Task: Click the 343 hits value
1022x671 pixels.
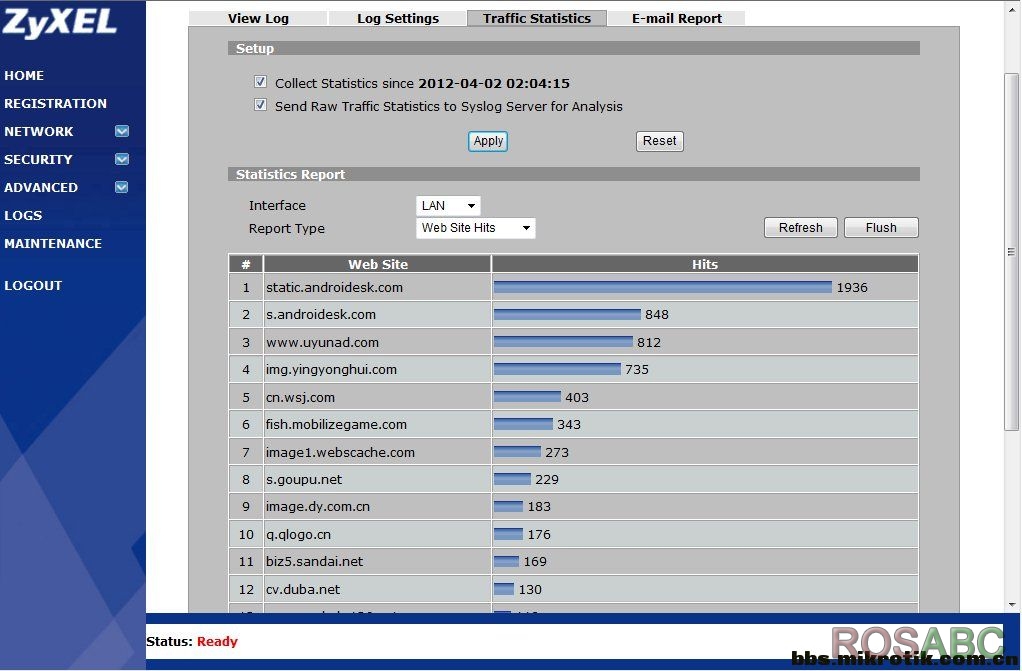Action: 569,425
